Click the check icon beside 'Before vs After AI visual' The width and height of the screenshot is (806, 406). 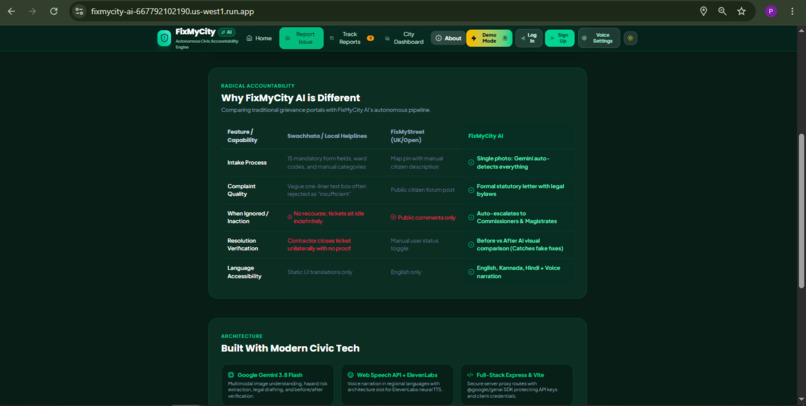471,245
